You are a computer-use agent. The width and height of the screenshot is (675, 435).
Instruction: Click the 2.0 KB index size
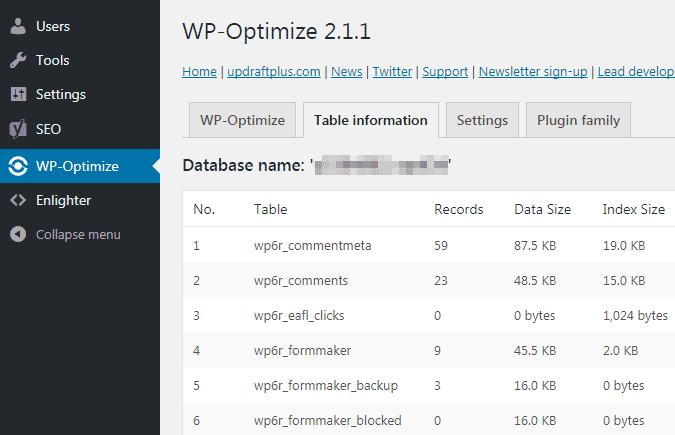point(620,351)
